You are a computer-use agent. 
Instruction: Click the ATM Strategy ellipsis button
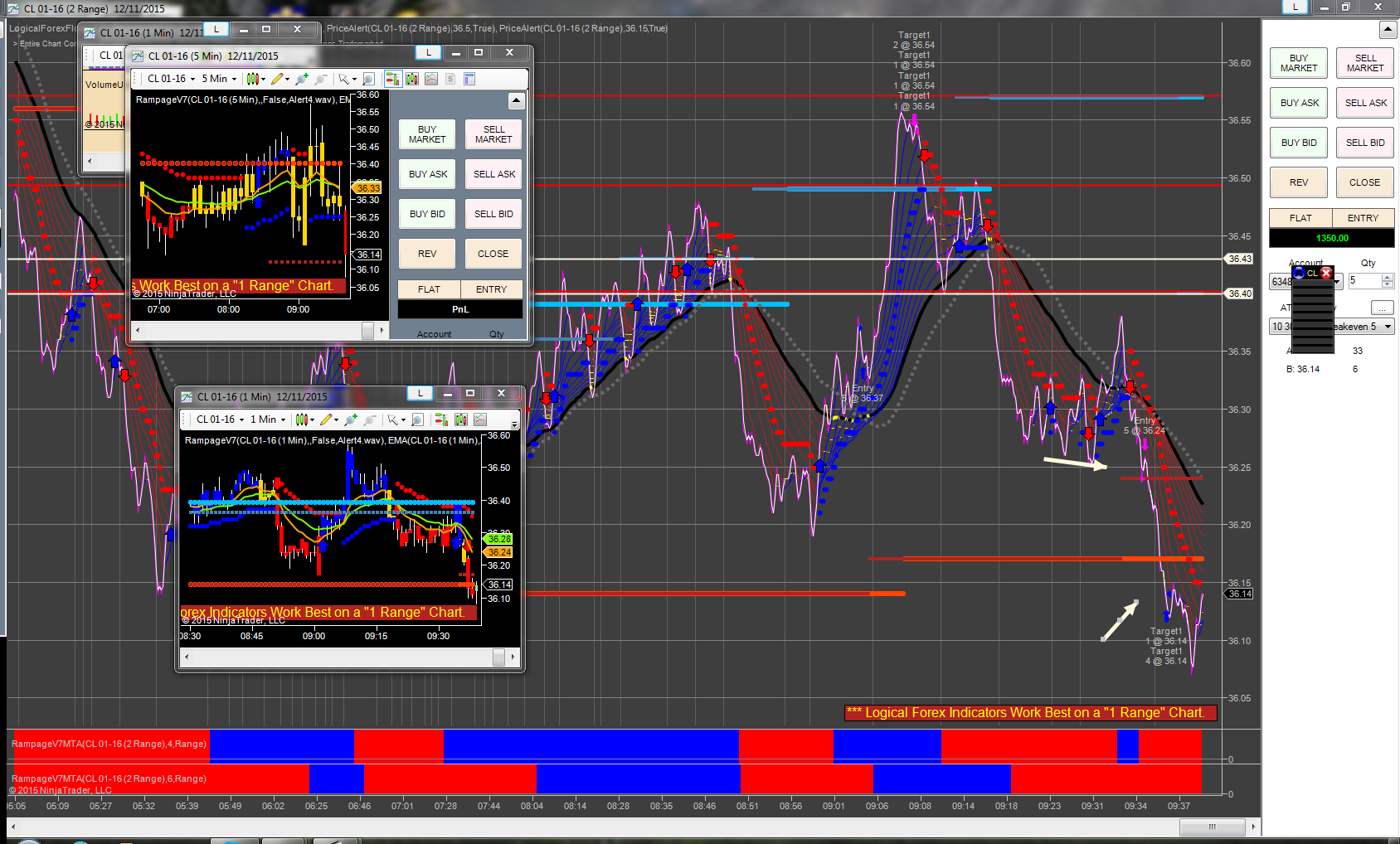(1383, 308)
